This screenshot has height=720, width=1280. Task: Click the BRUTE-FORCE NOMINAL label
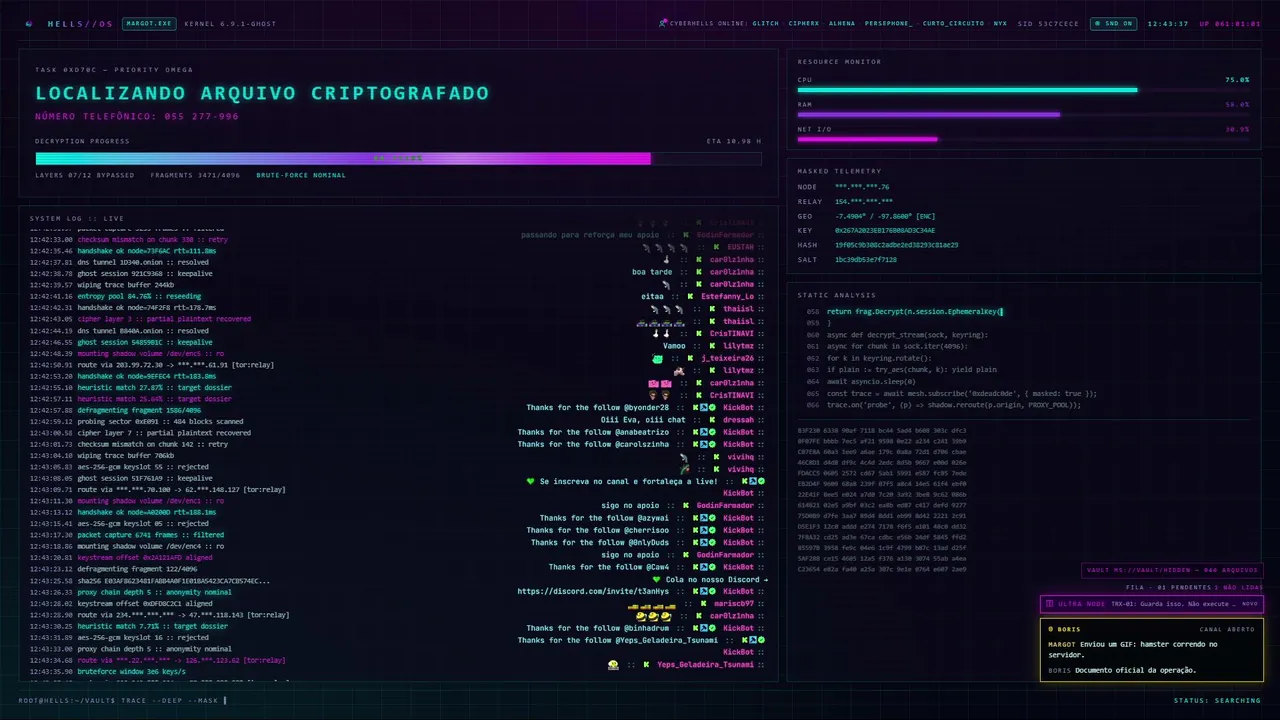point(301,175)
